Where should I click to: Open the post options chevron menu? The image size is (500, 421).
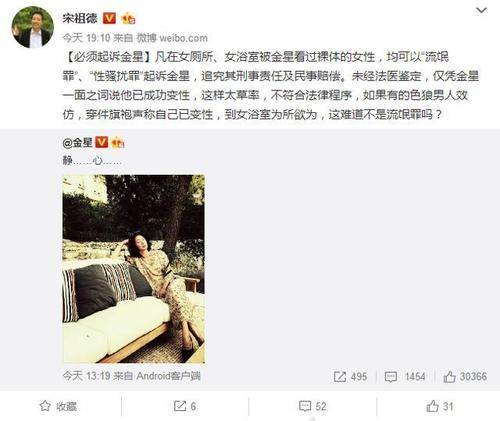tap(481, 11)
